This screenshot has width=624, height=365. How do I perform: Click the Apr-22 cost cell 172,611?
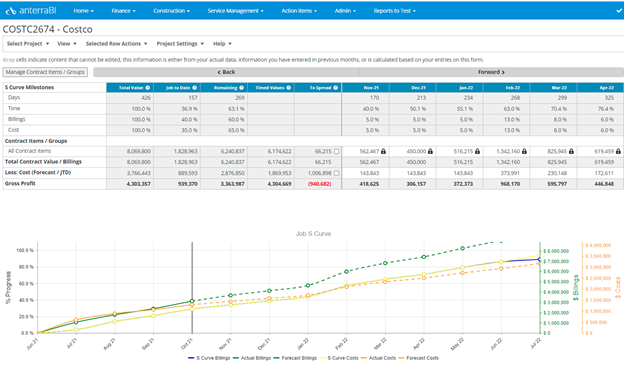coord(601,173)
